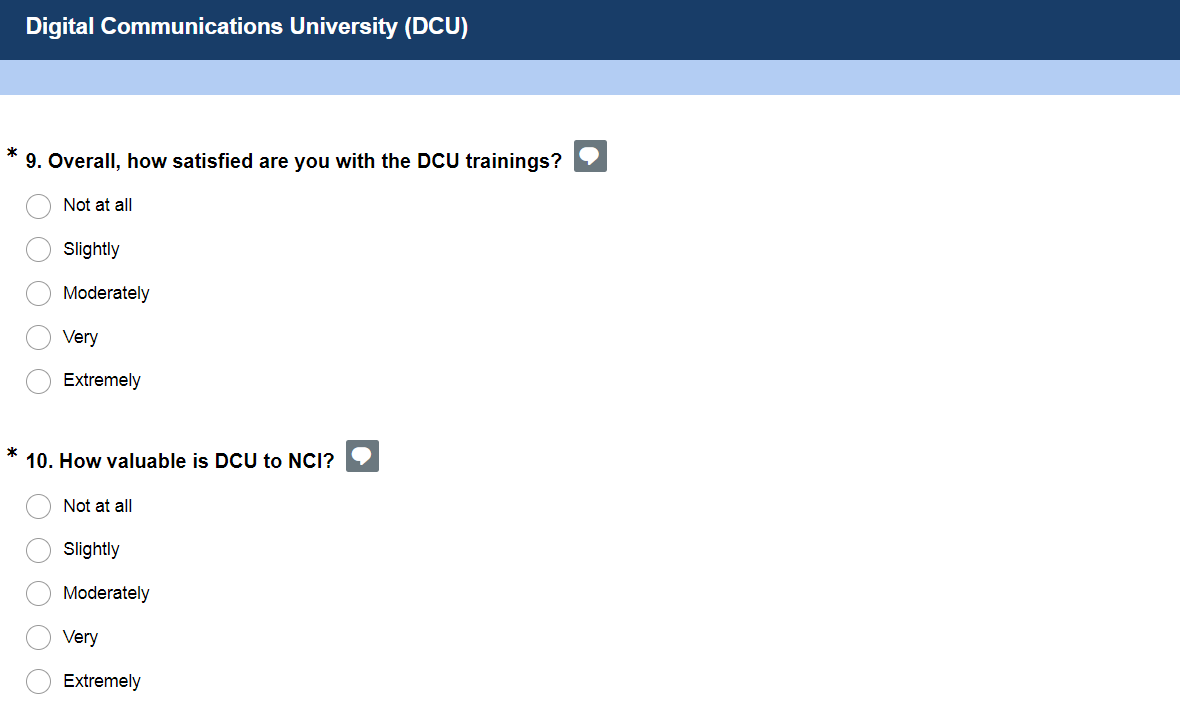Viewport: 1180px width, 723px height.
Task: Mark 'Extremely' satisfied with DCU trainings
Action: point(38,381)
